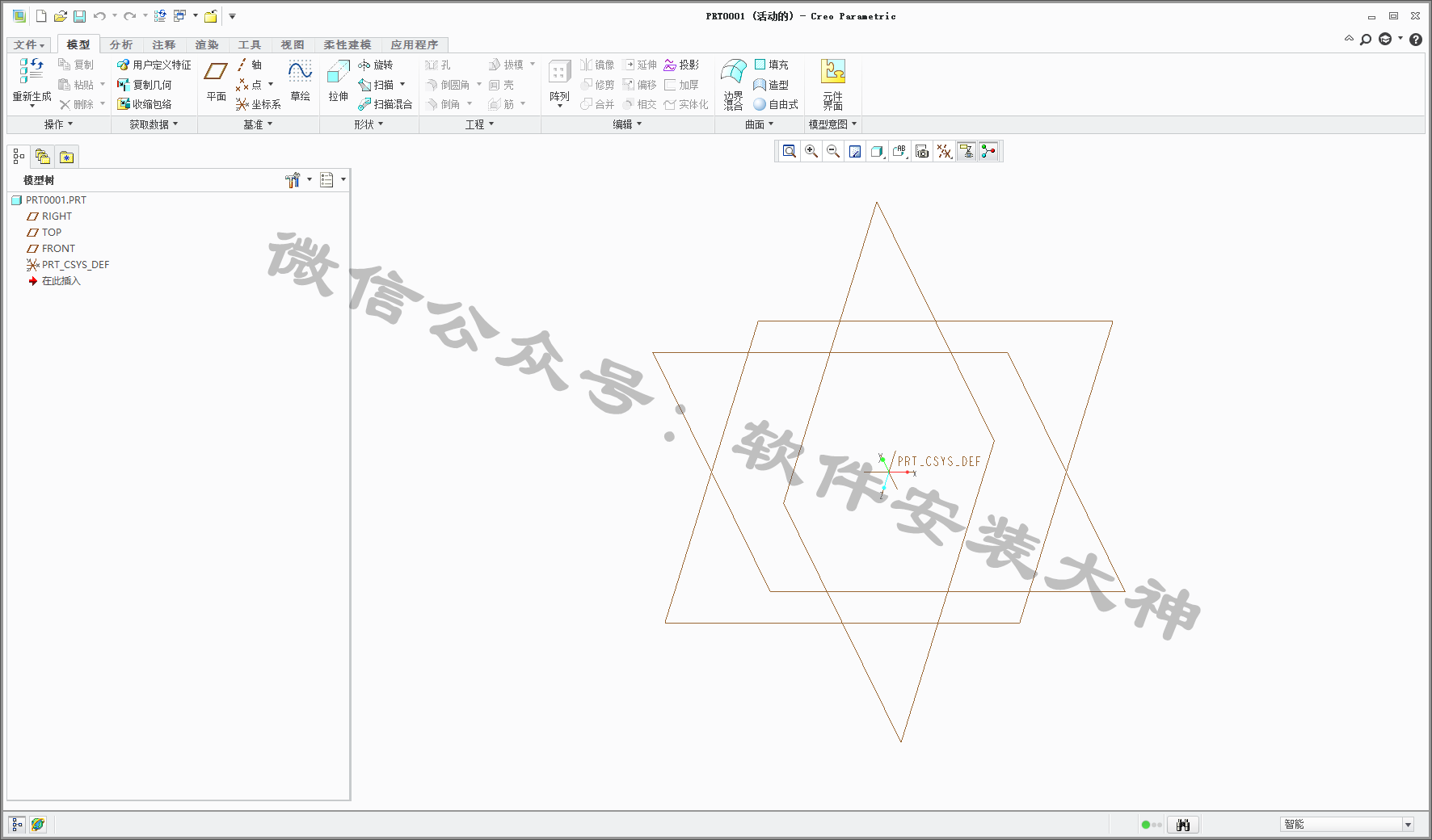The height and width of the screenshot is (840, 1432).
Task: Select the Fill (填充) surface tool
Action: point(771,65)
